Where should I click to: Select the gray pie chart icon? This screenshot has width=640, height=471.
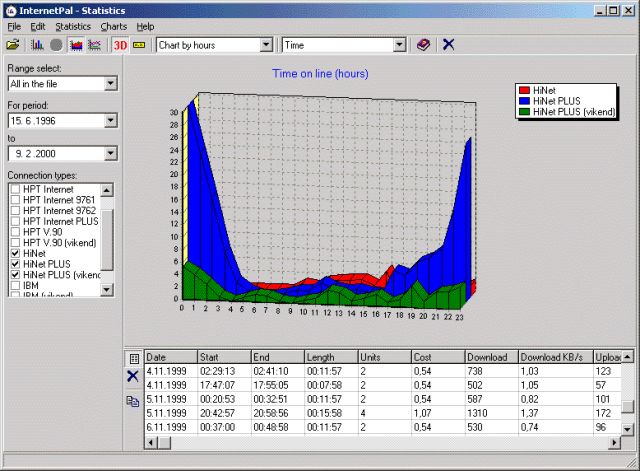coord(57,45)
